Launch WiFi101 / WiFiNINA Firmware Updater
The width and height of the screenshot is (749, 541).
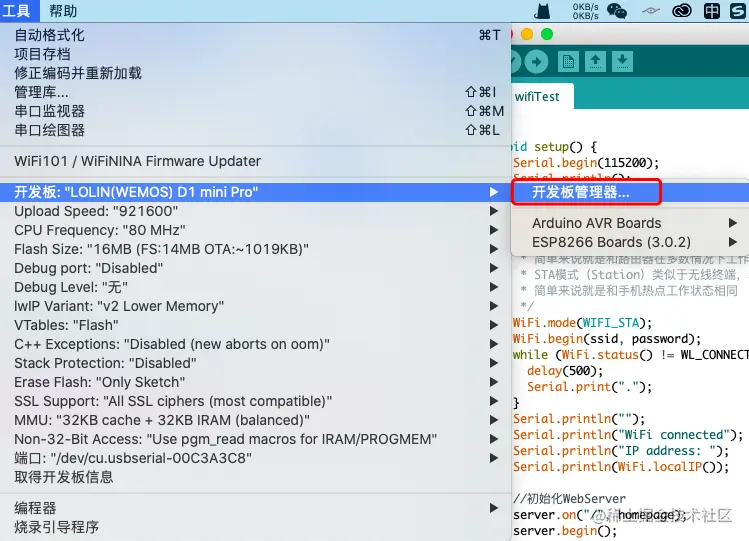tap(256, 161)
